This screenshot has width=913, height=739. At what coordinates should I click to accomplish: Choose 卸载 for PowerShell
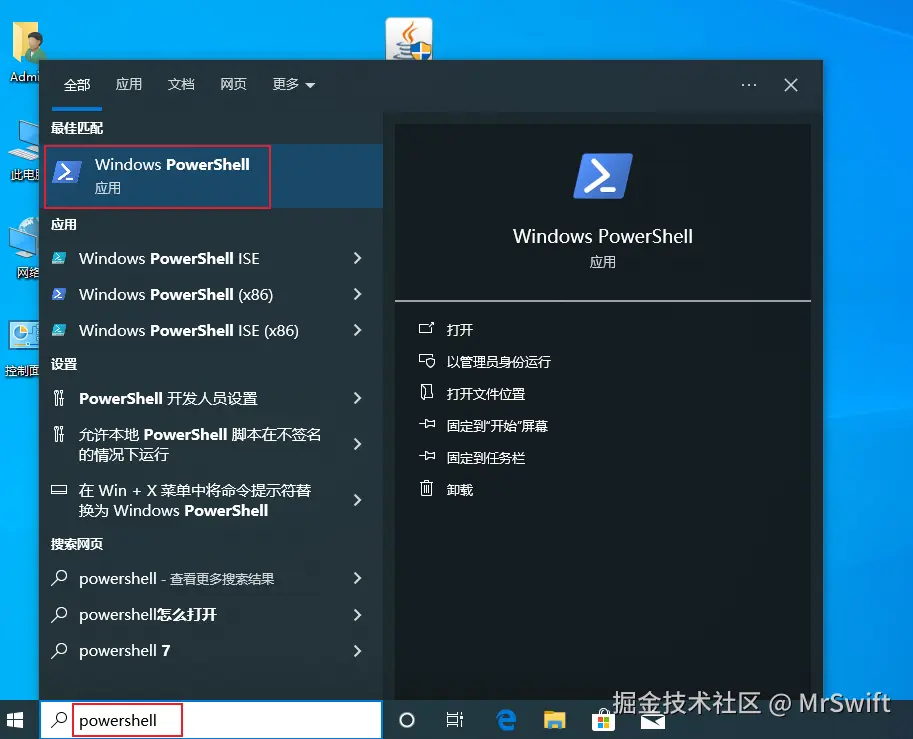click(x=459, y=490)
